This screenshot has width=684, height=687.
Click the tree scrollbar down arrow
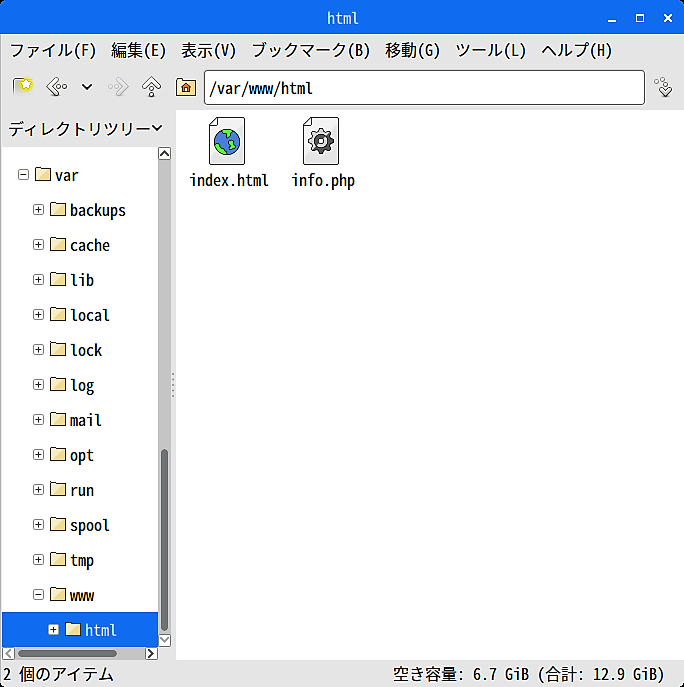click(164, 640)
